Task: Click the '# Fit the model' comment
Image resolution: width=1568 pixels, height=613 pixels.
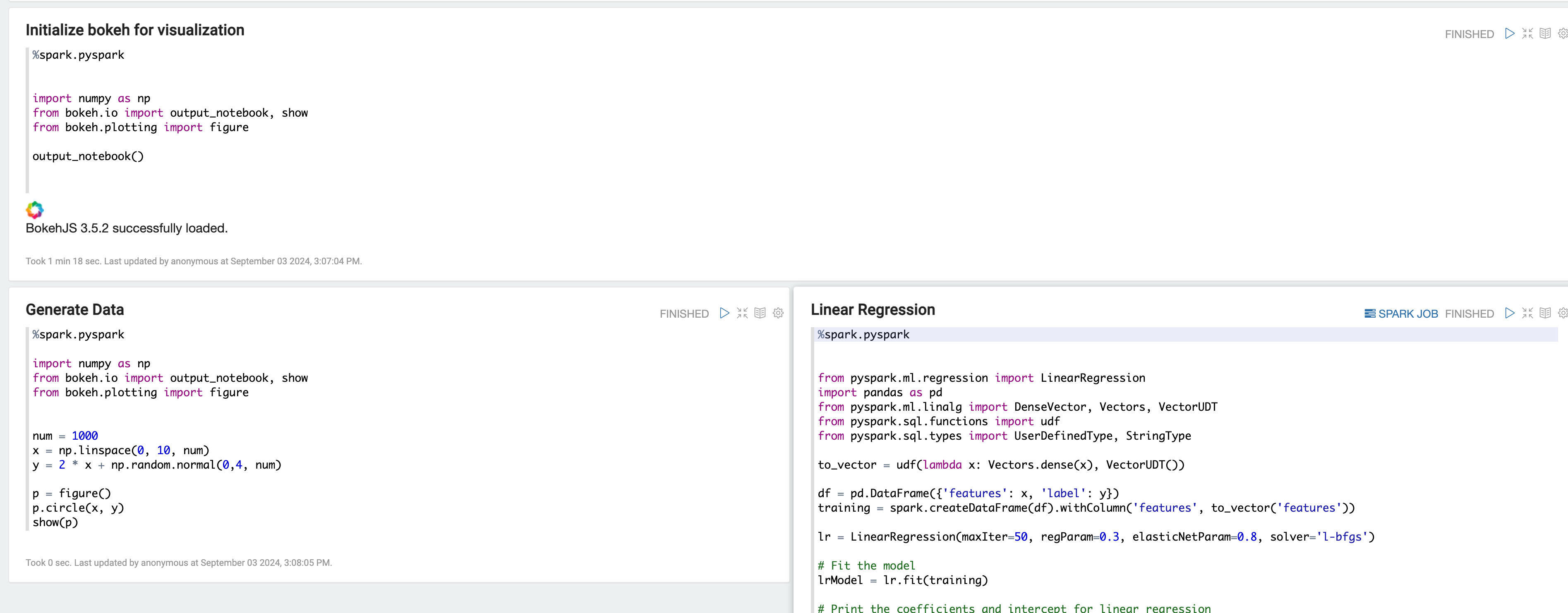Action: click(x=866, y=565)
